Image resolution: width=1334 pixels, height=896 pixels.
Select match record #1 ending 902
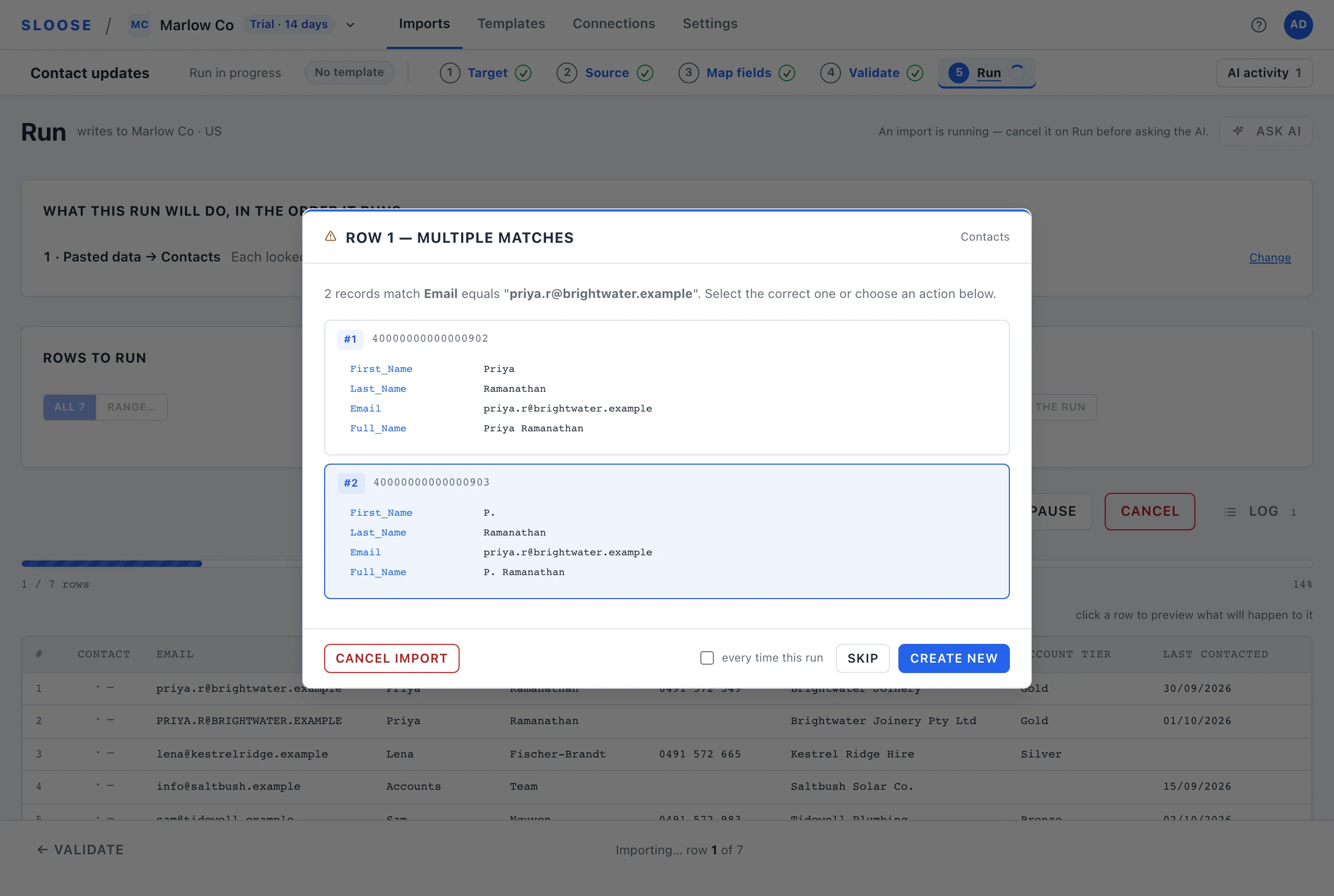[666, 388]
